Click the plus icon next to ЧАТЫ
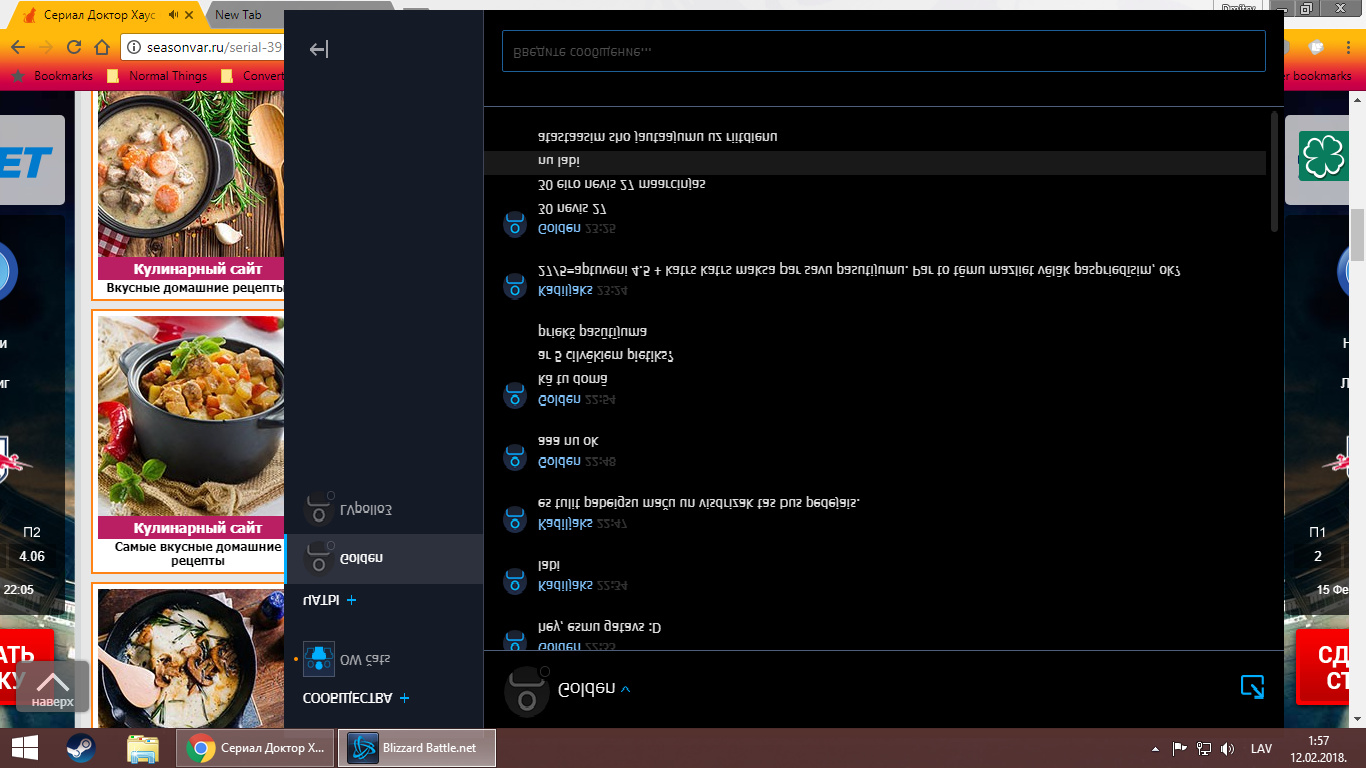The height and width of the screenshot is (768, 1366). [x=351, y=600]
